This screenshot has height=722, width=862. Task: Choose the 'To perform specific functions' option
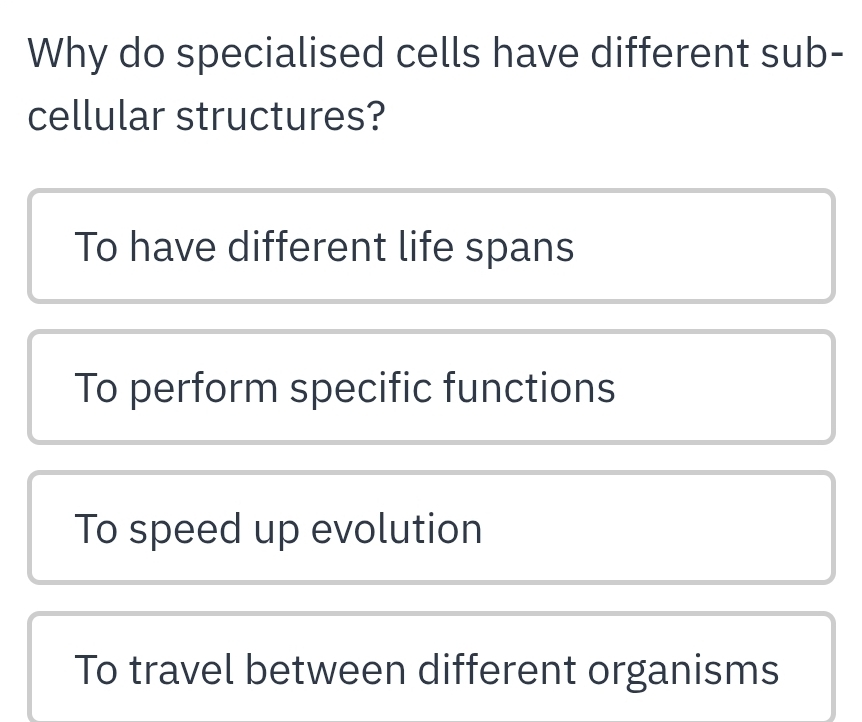point(432,387)
